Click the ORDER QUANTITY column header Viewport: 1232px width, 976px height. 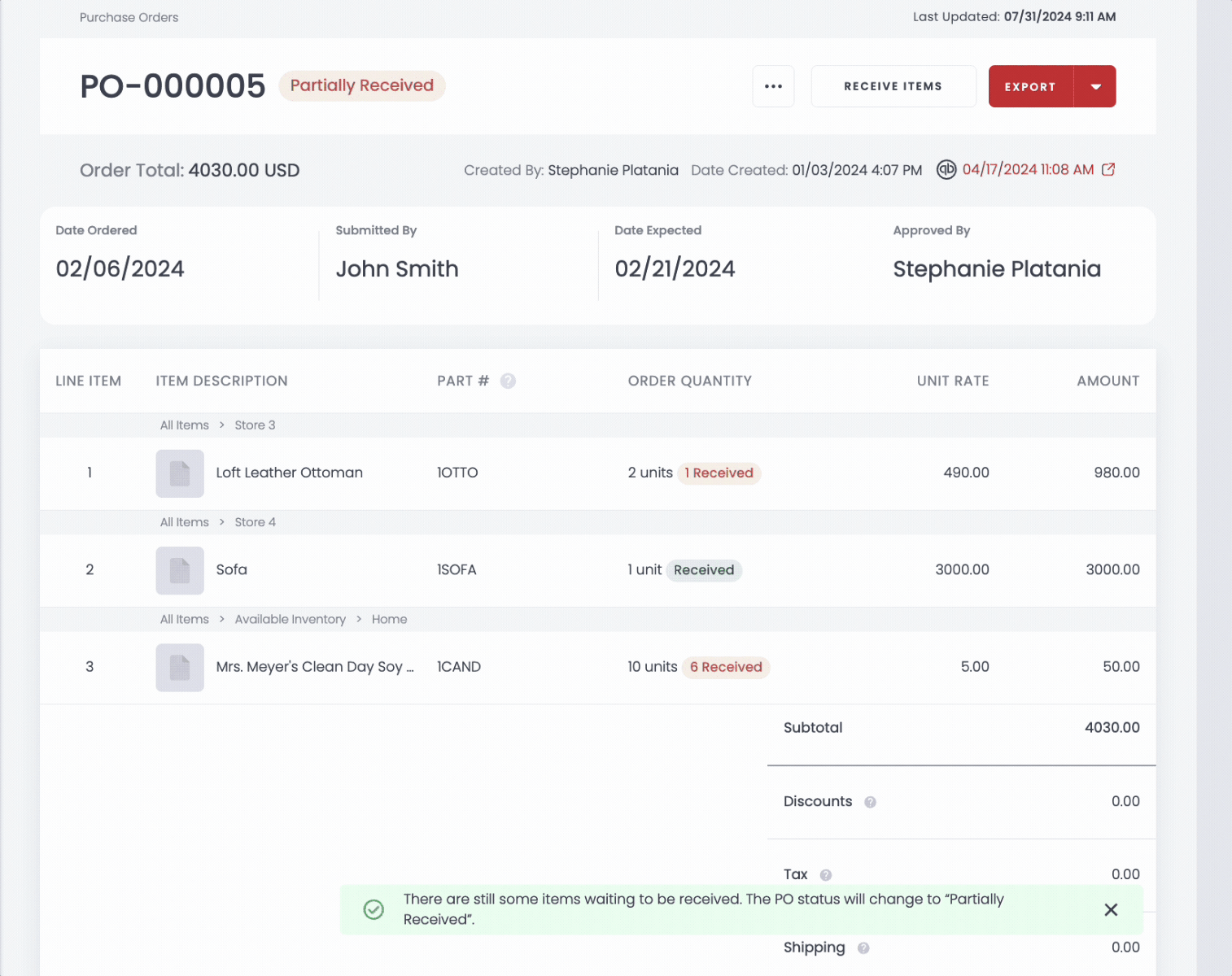pos(689,381)
